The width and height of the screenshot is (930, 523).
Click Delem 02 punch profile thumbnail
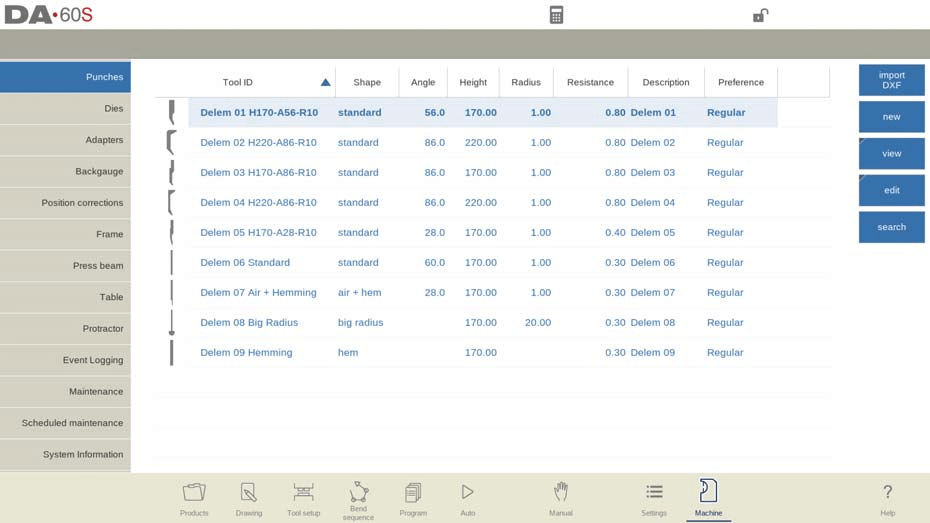click(171, 142)
